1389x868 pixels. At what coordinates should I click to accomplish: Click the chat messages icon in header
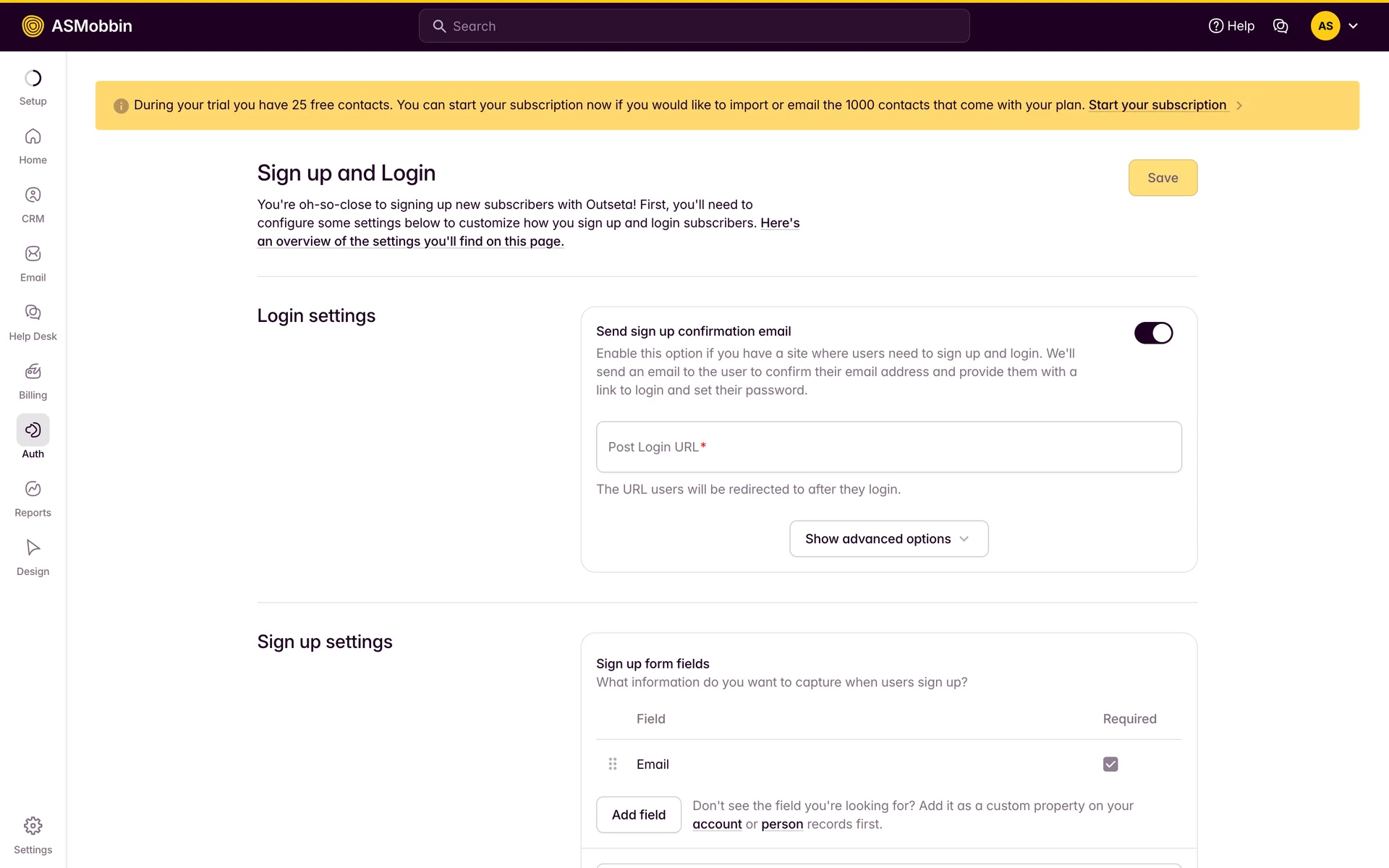tap(1280, 26)
